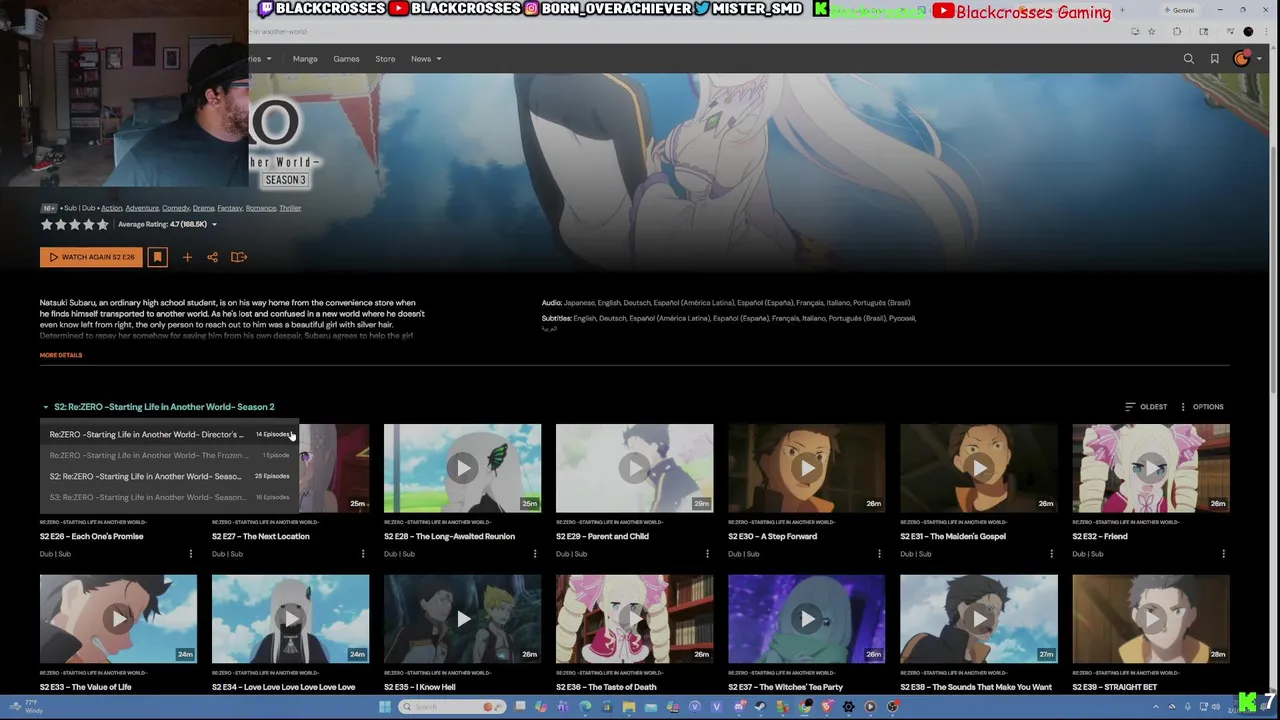Expand MORE DETAILS under the synopsis
Screen dimensions: 1280x720
coord(61,355)
